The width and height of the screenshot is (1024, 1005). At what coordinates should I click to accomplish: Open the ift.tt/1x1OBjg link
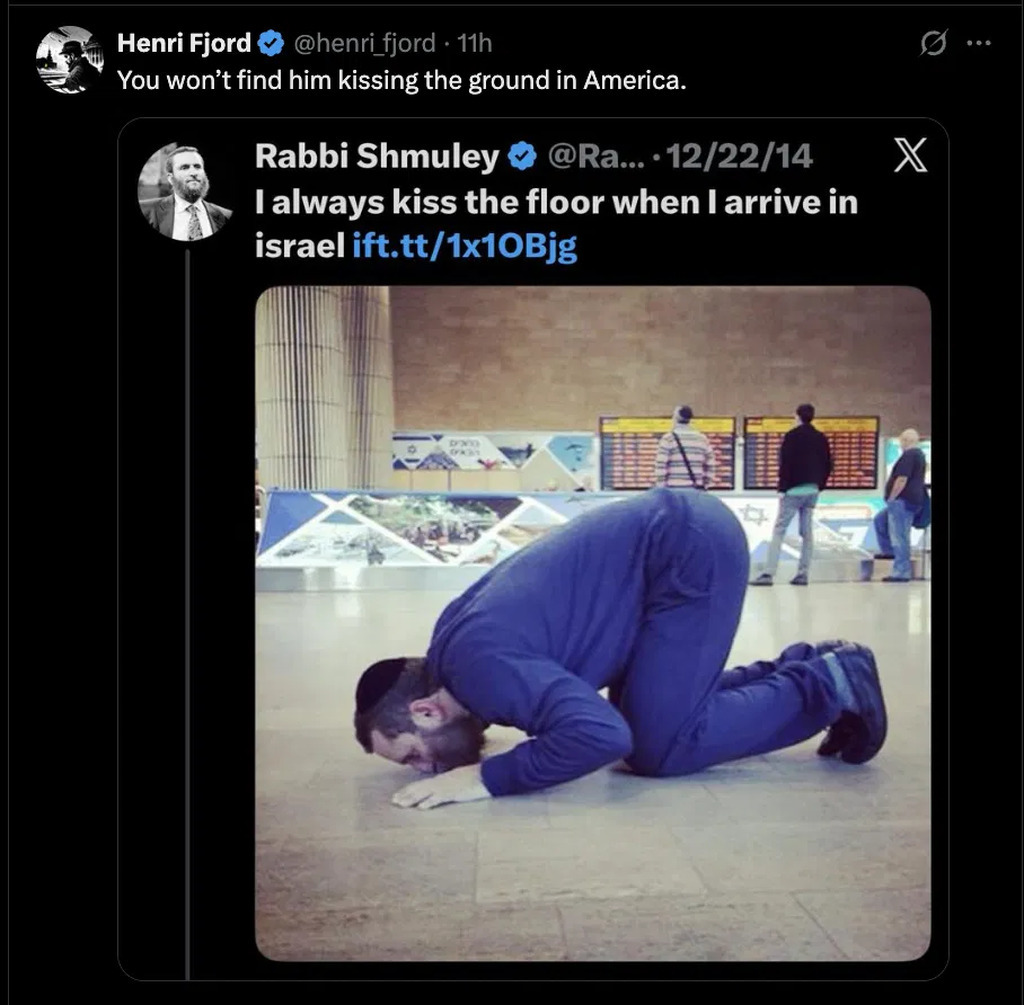465,246
